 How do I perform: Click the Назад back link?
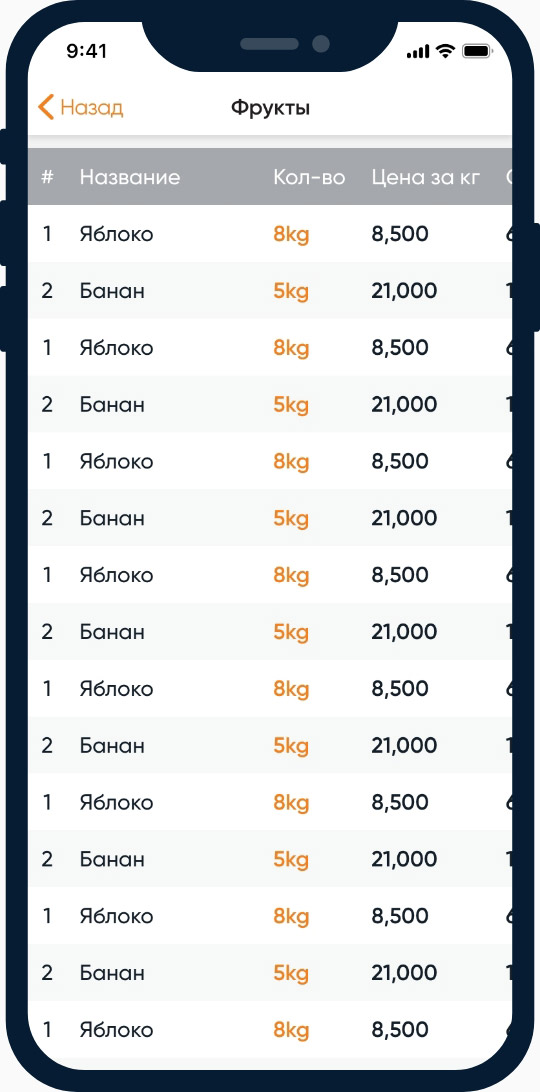point(92,108)
